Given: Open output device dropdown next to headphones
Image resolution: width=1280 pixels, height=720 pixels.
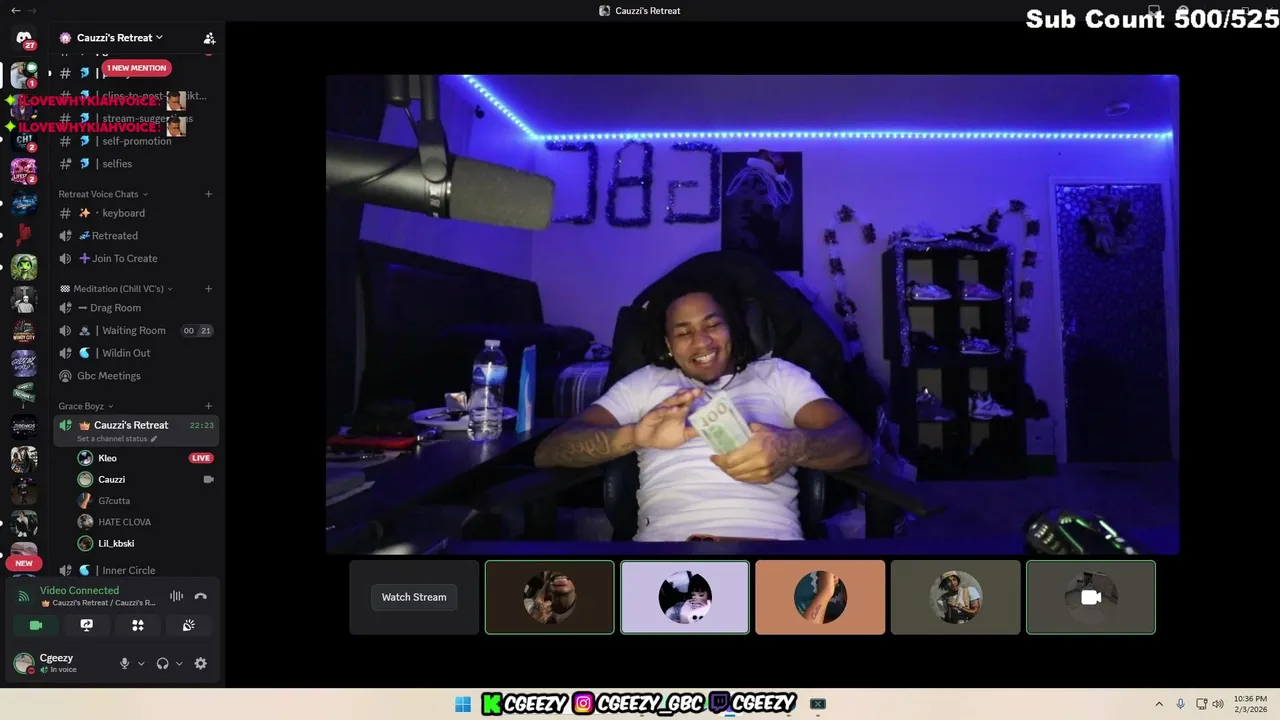Looking at the screenshot, I should (x=180, y=663).
